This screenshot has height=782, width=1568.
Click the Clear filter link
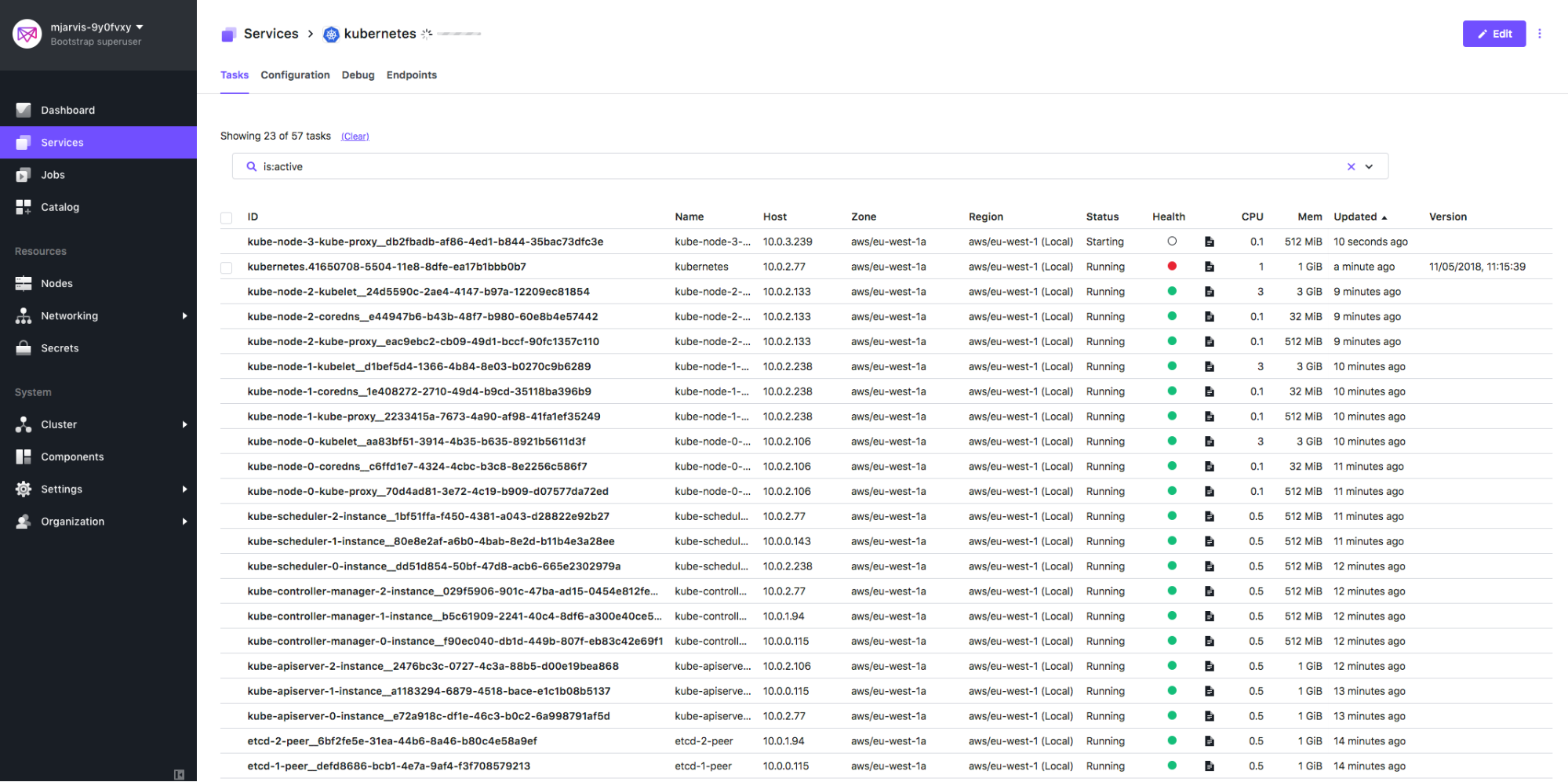pyautogui.click(x=355, y=136)
